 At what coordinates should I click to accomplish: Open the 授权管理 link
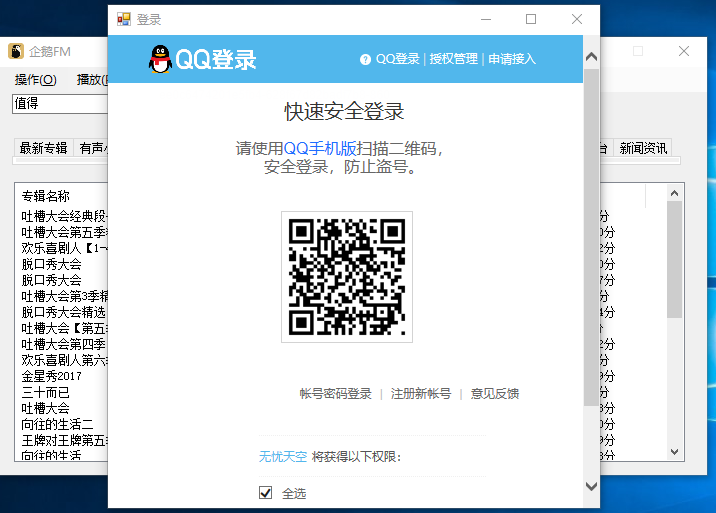pyautogui.click(x=453, y=59)
